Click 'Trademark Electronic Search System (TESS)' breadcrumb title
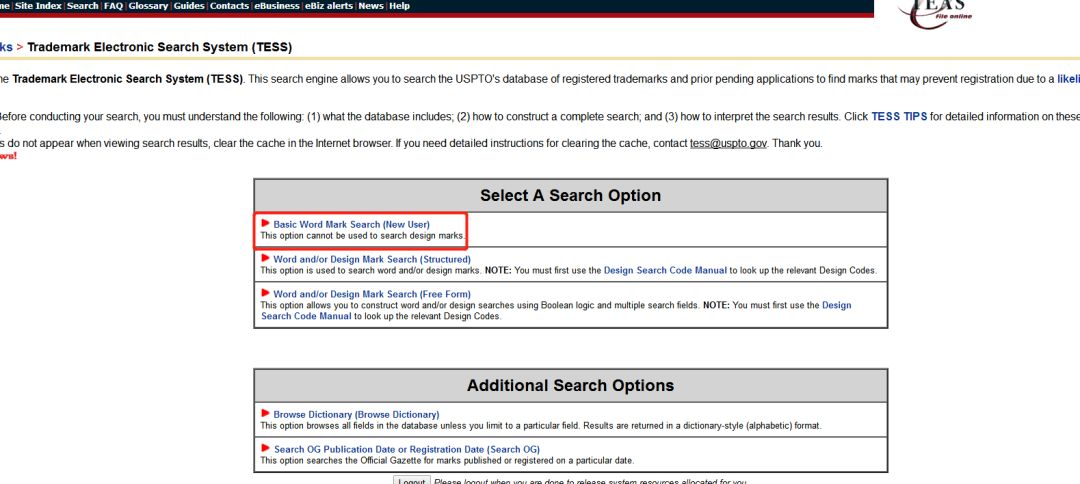This screenshot has height=484, width=1080. click(x=160, y=48)
